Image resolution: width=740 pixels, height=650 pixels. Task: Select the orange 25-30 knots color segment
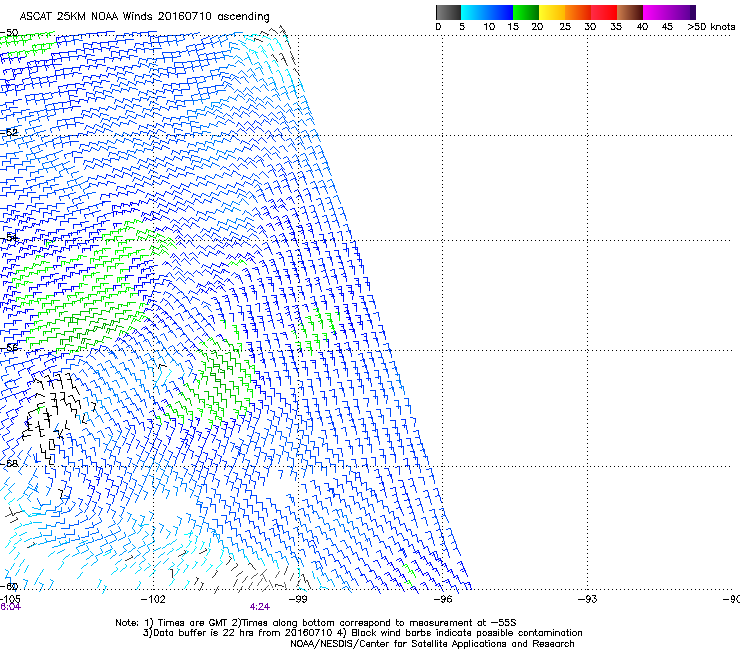578,12
